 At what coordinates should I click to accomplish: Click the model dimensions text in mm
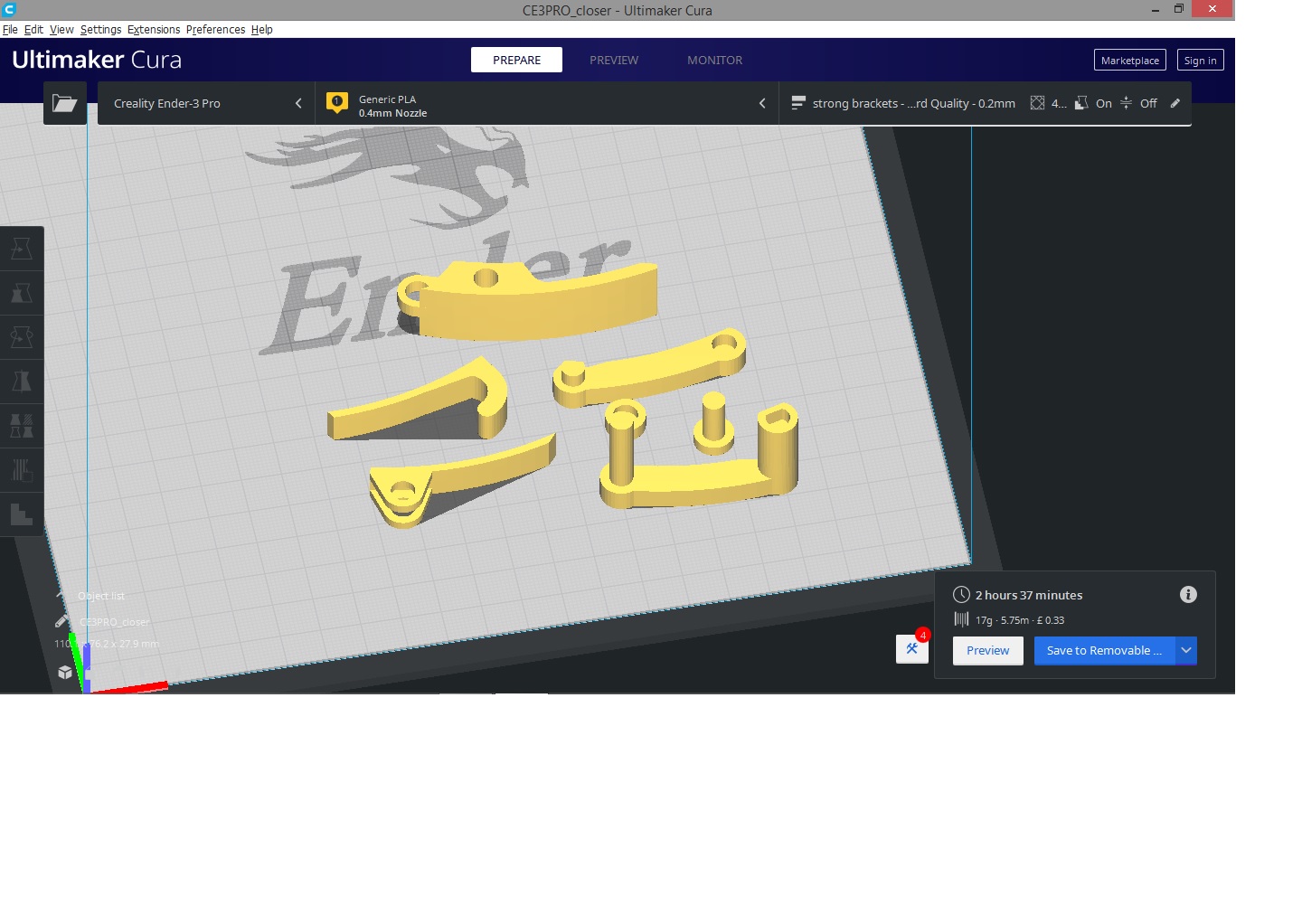pos(107,644)
